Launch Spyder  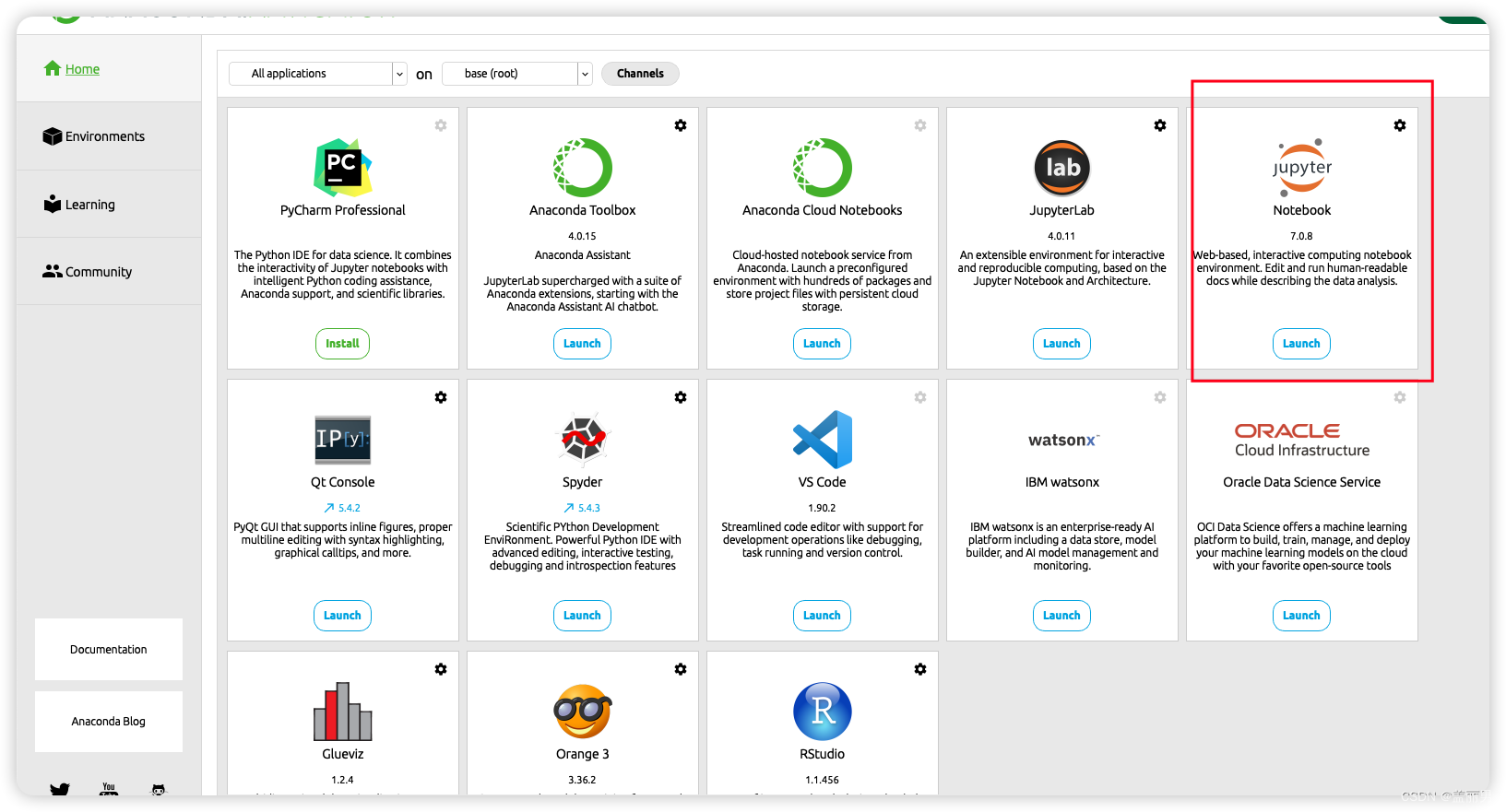pyautogui.click(x=582, y=616)
